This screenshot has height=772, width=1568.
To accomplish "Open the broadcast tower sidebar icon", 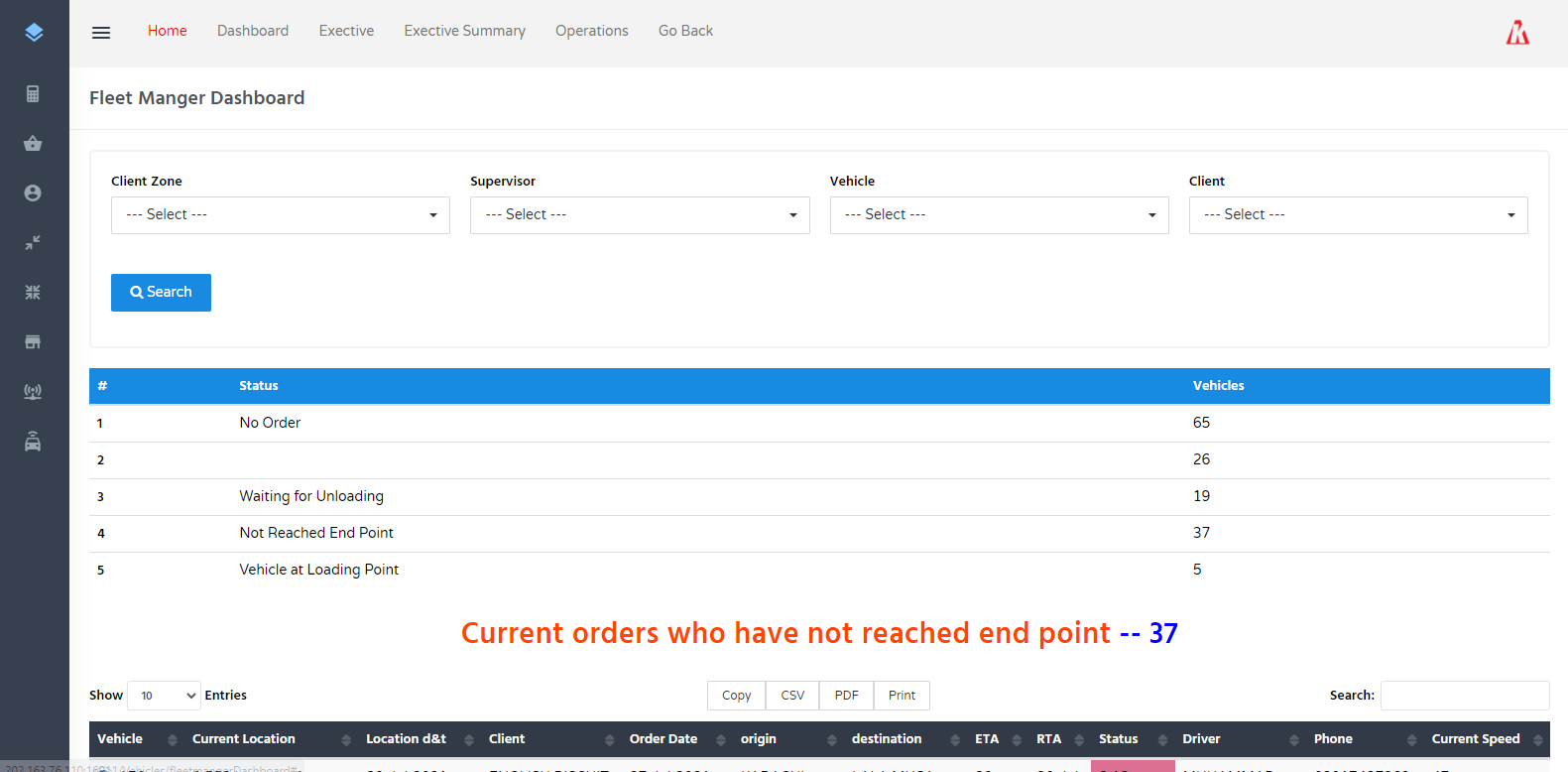I will (33, 392).
